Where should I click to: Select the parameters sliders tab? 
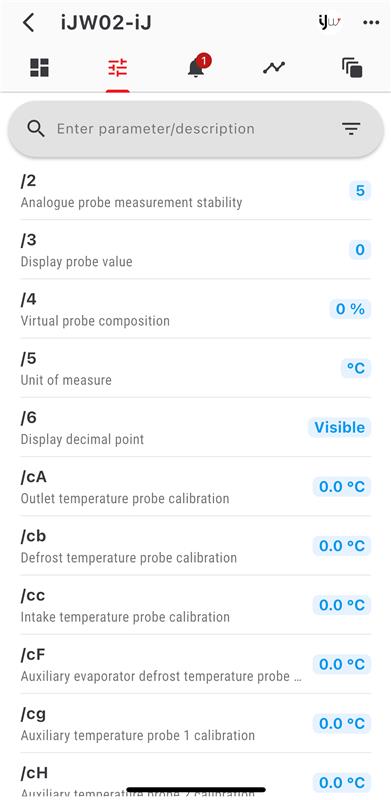pos(118,68)
